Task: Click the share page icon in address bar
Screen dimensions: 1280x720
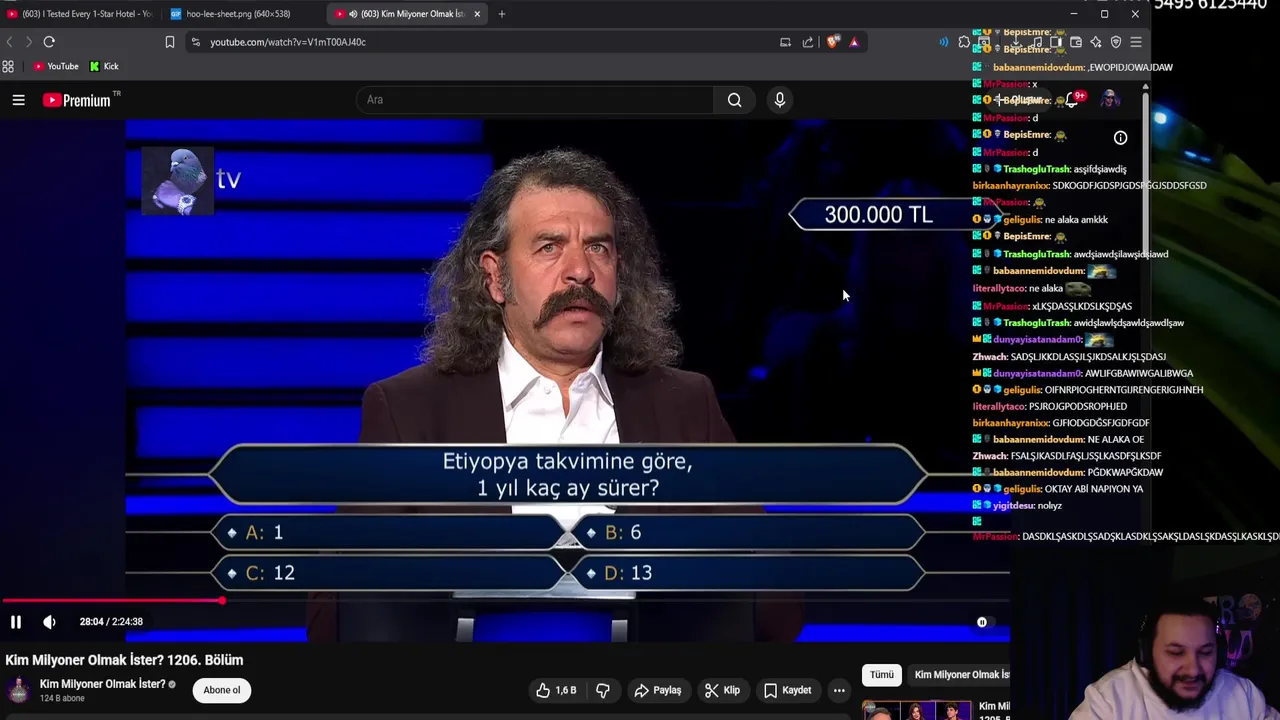Action: (808, 42)
